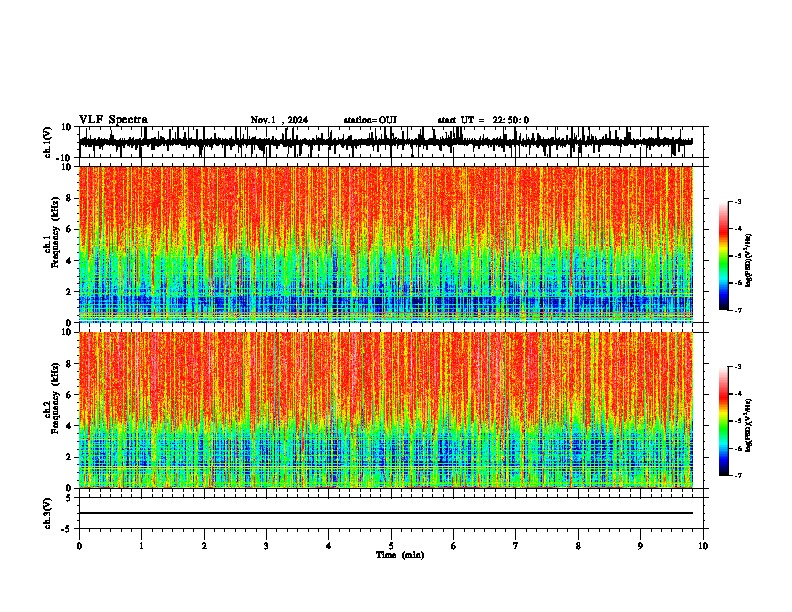
Task: Click the ch.1 color bar log(PSD) unit label
Action: pyautogui.click(x=749, y=260)
